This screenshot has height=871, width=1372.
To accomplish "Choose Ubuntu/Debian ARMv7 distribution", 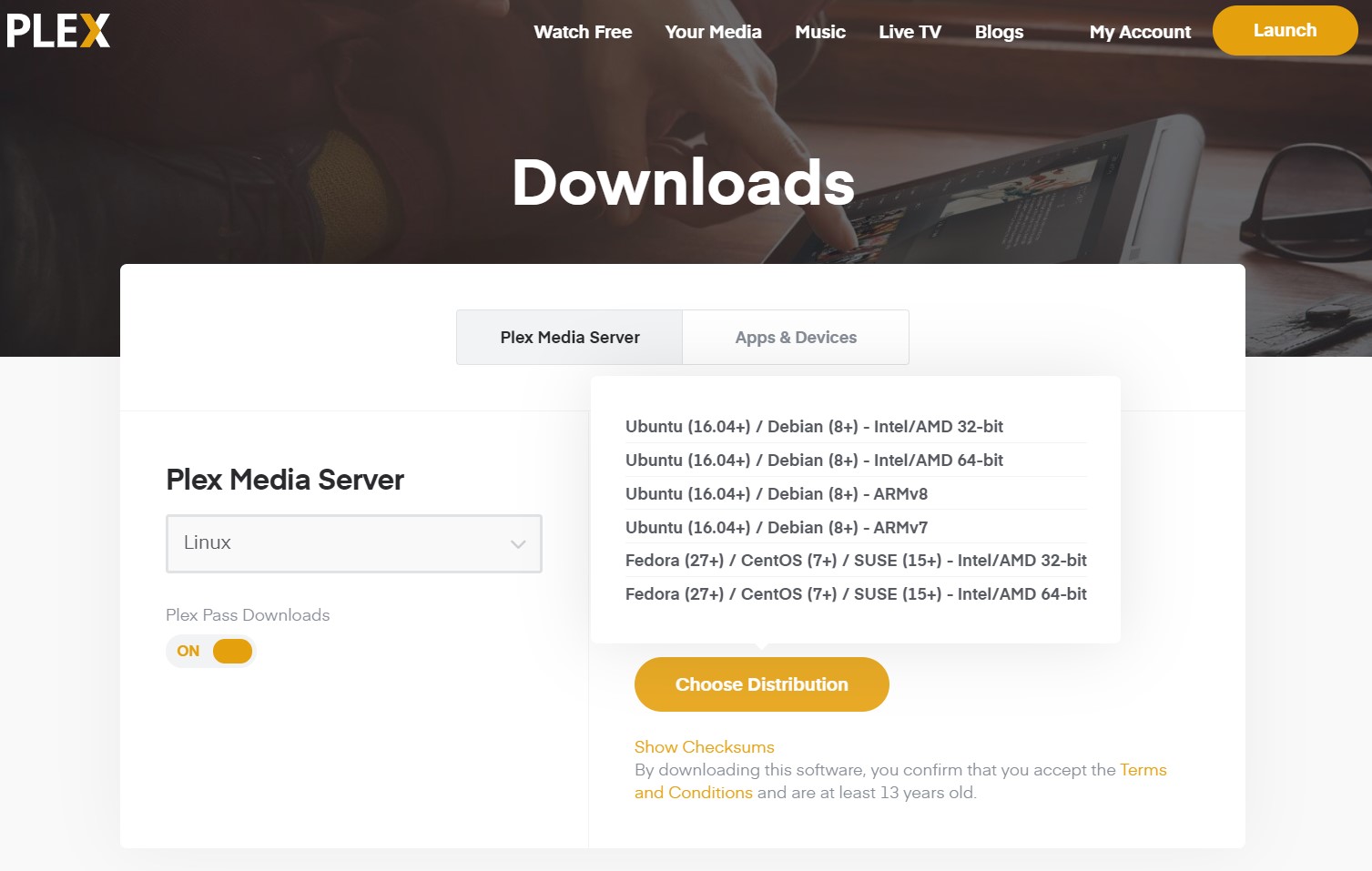I will point(856,527).
